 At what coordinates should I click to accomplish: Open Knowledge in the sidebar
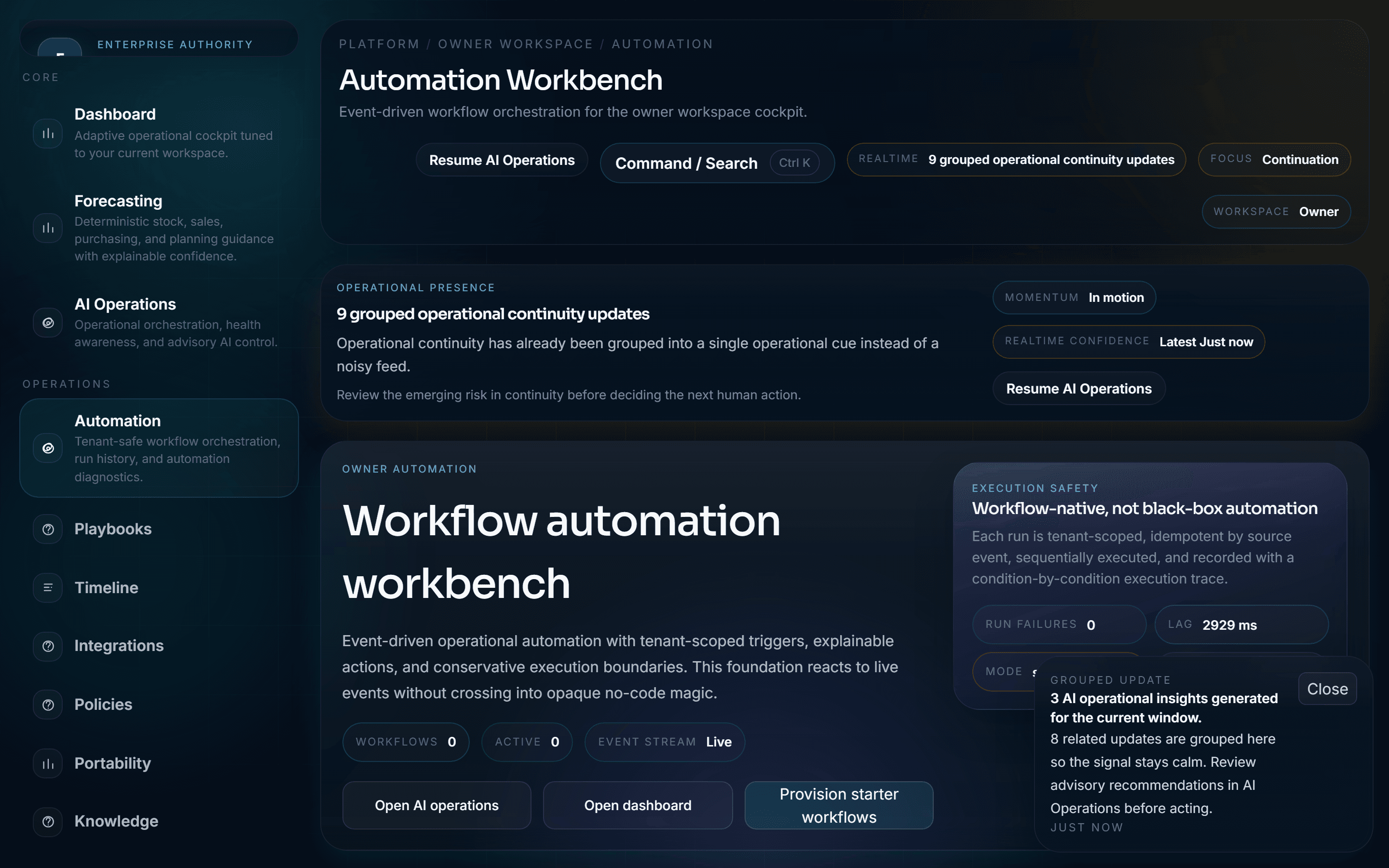(159, 822)
